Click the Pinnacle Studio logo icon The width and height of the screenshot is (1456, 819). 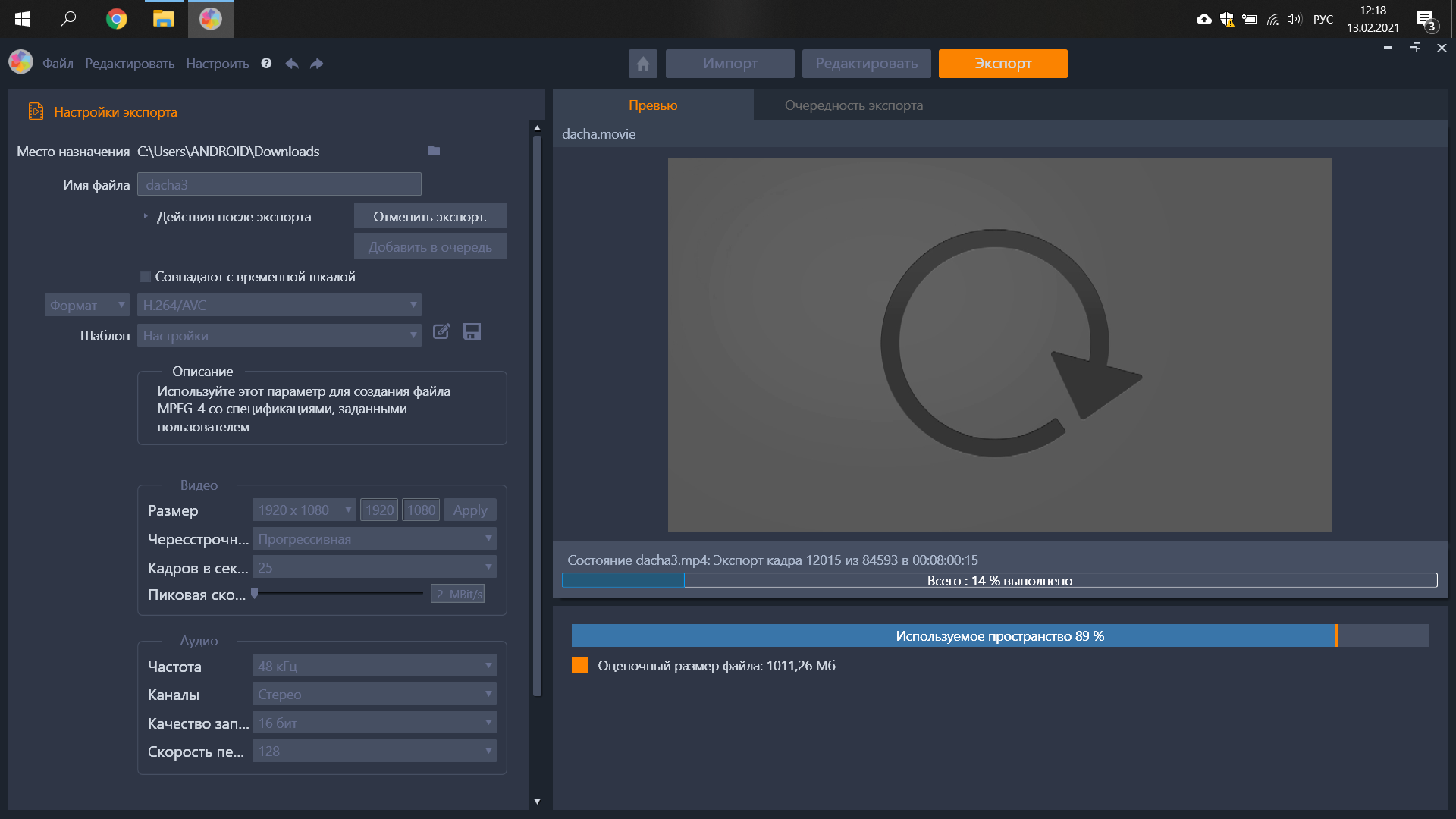pos(21,62)
